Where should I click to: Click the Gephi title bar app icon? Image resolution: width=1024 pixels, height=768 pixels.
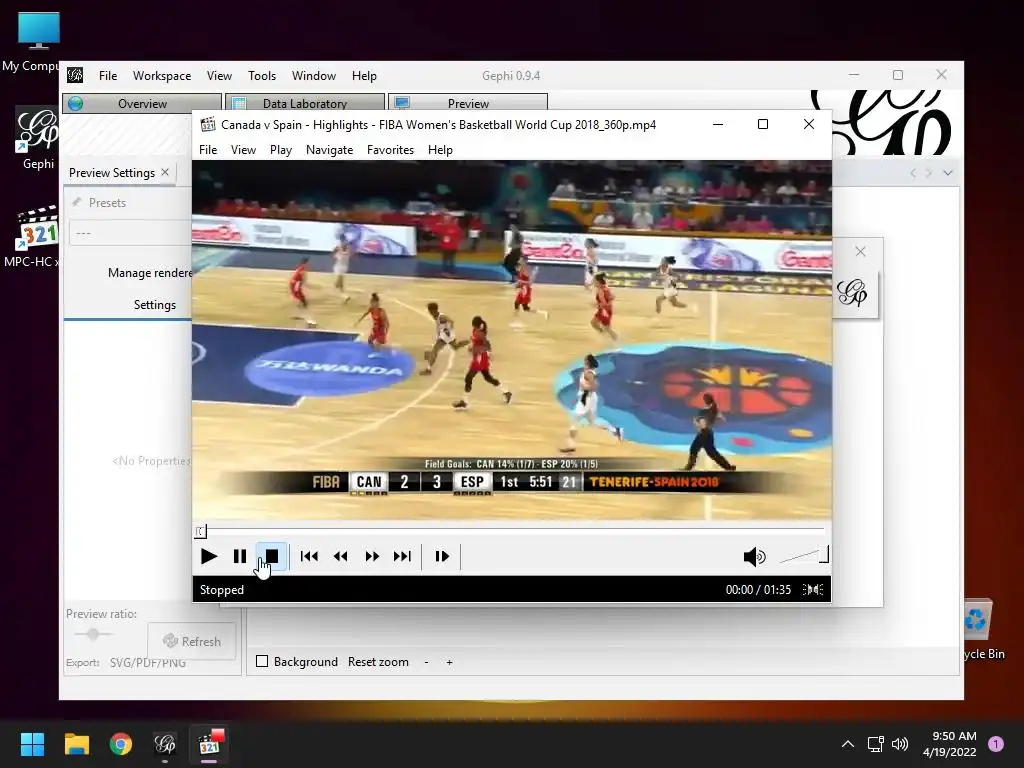point(75,75)
